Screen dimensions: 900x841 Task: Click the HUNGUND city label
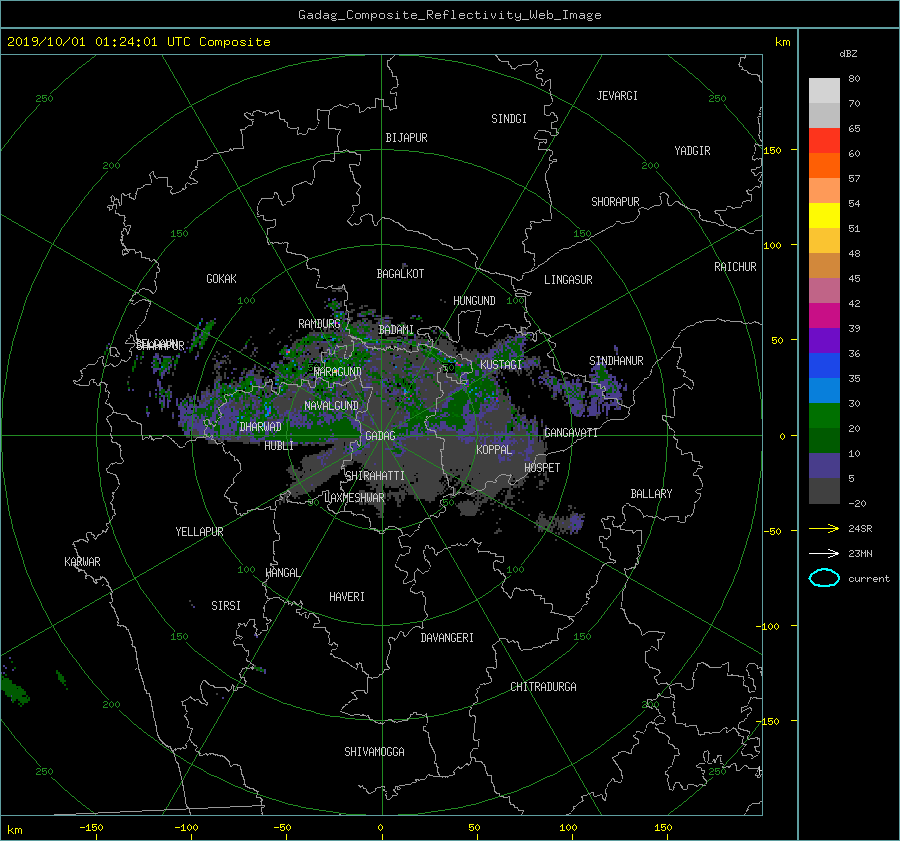pos(474,300)
